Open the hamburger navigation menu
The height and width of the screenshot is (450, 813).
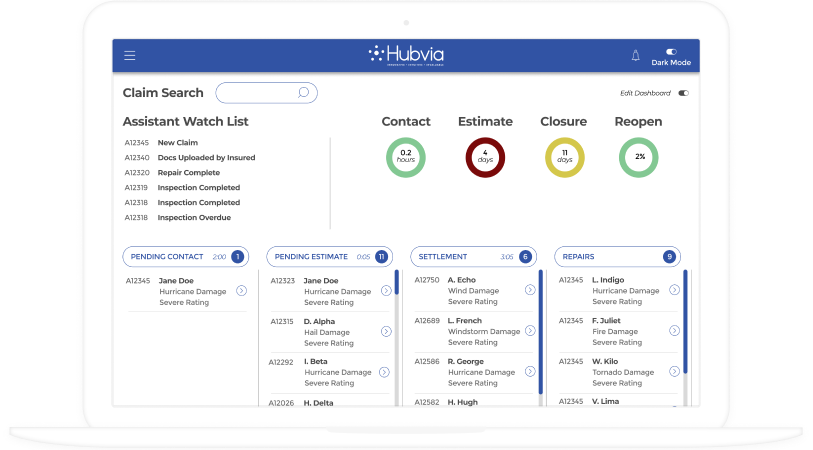130,56
